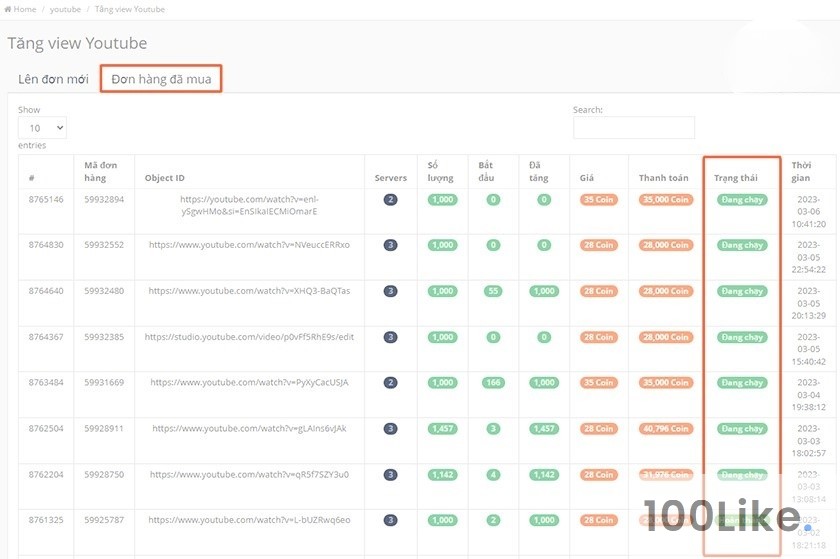Click the timestamp 2023-03-05 22:54:22
Viewport: 840px width, 559px height.
[808, 257]
